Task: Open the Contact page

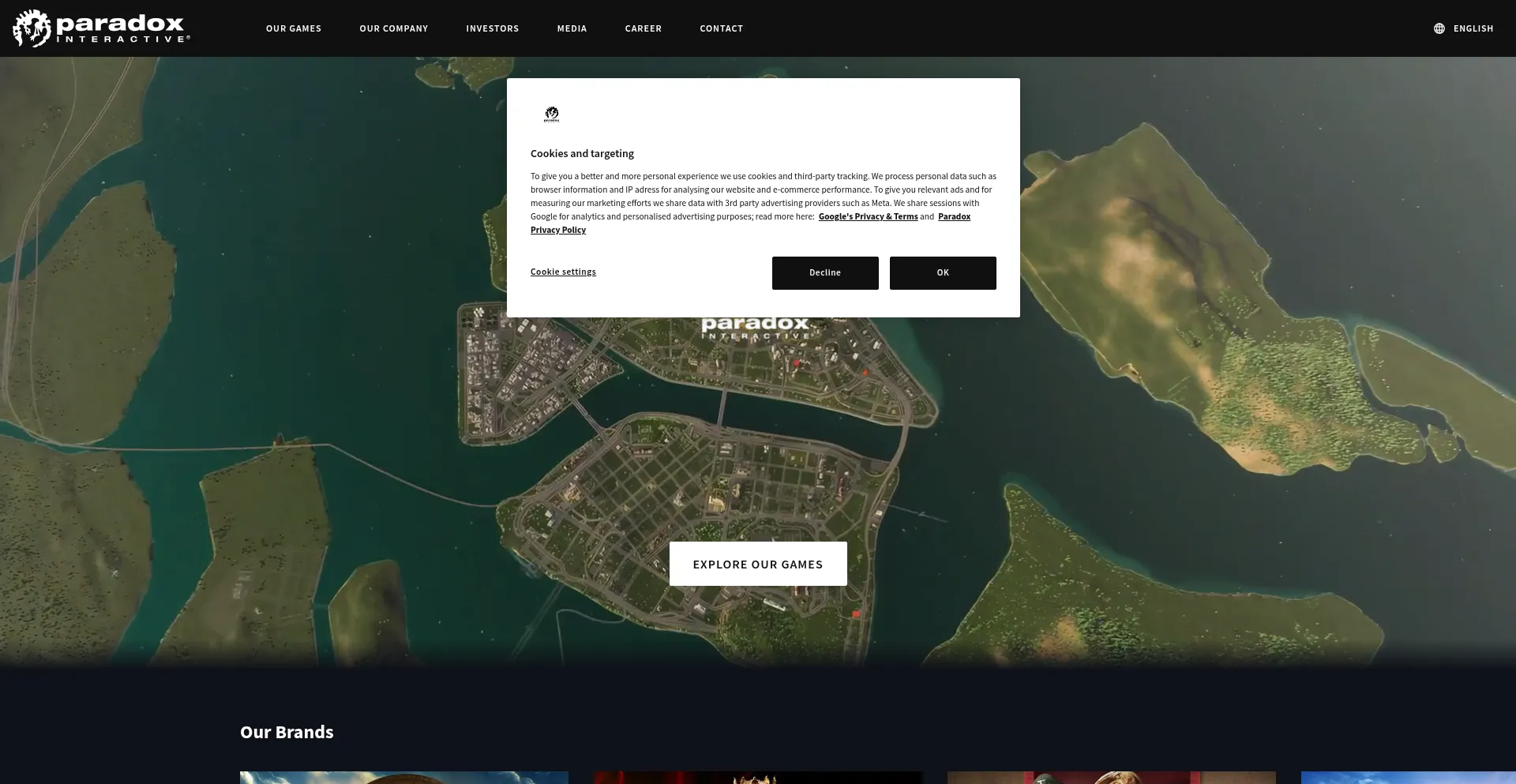Action: point(722,28)
